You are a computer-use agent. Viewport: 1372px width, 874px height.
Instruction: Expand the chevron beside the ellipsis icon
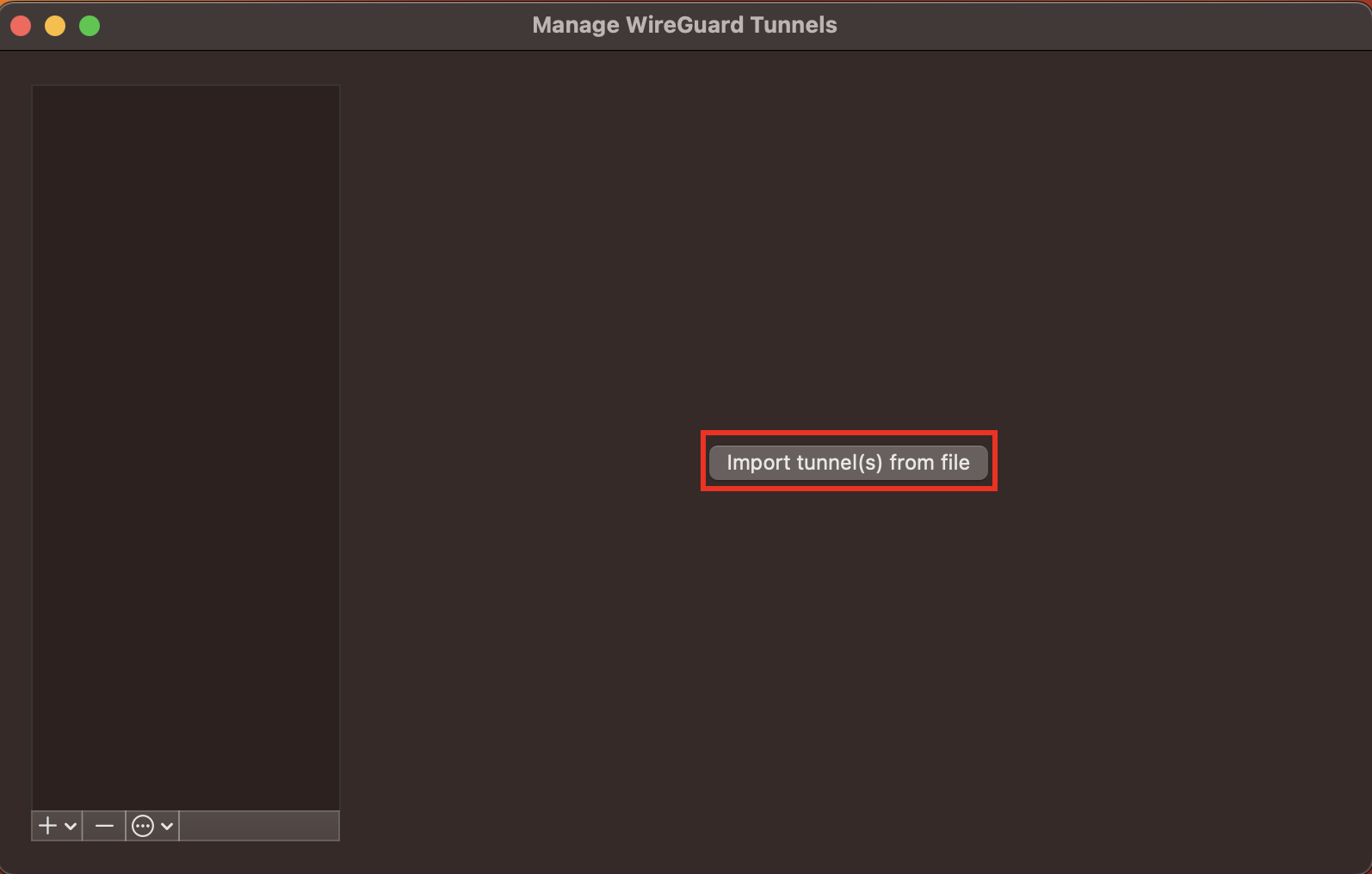coord(167,827)
